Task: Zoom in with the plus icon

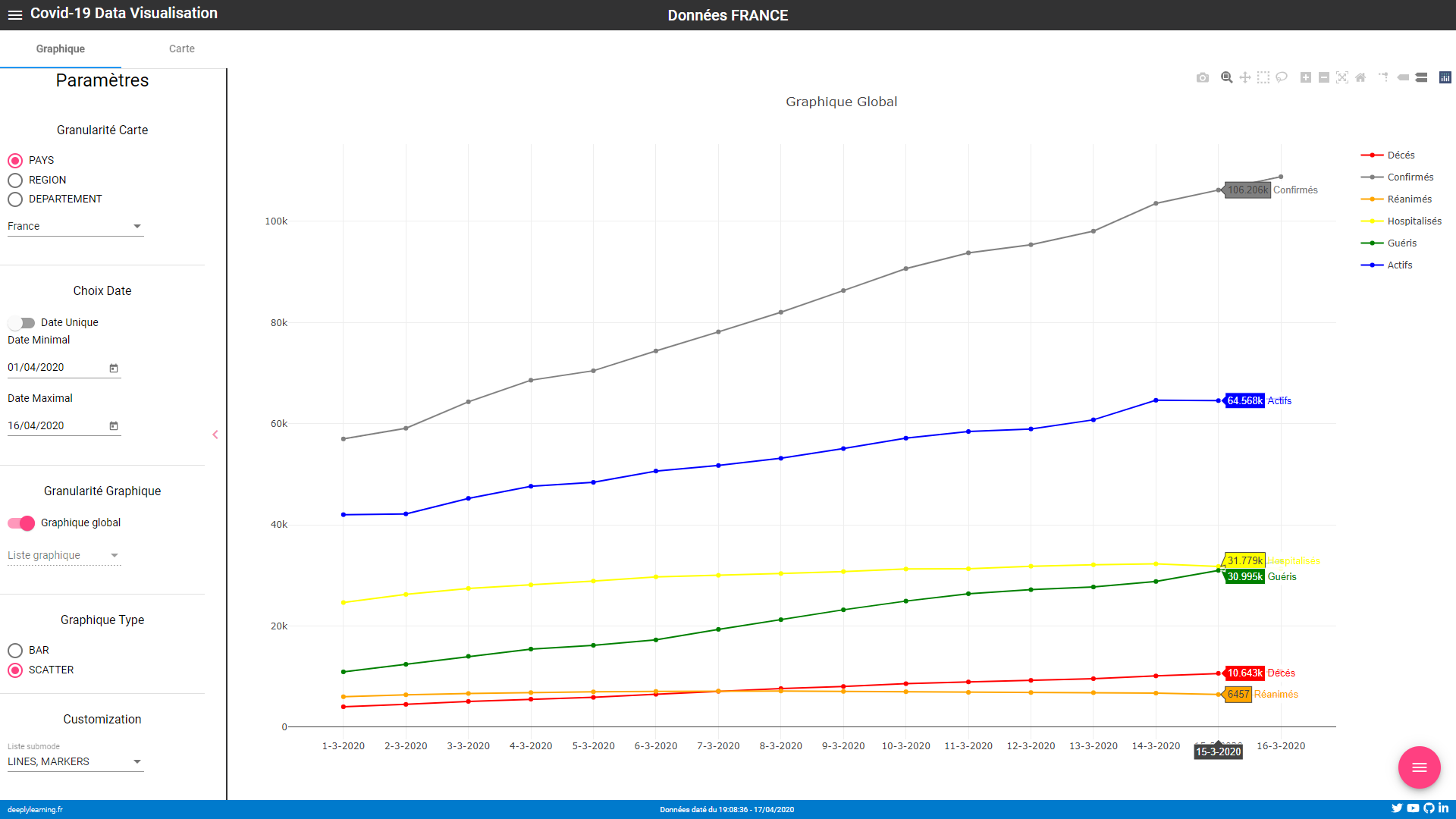Action: [1306, 77]
